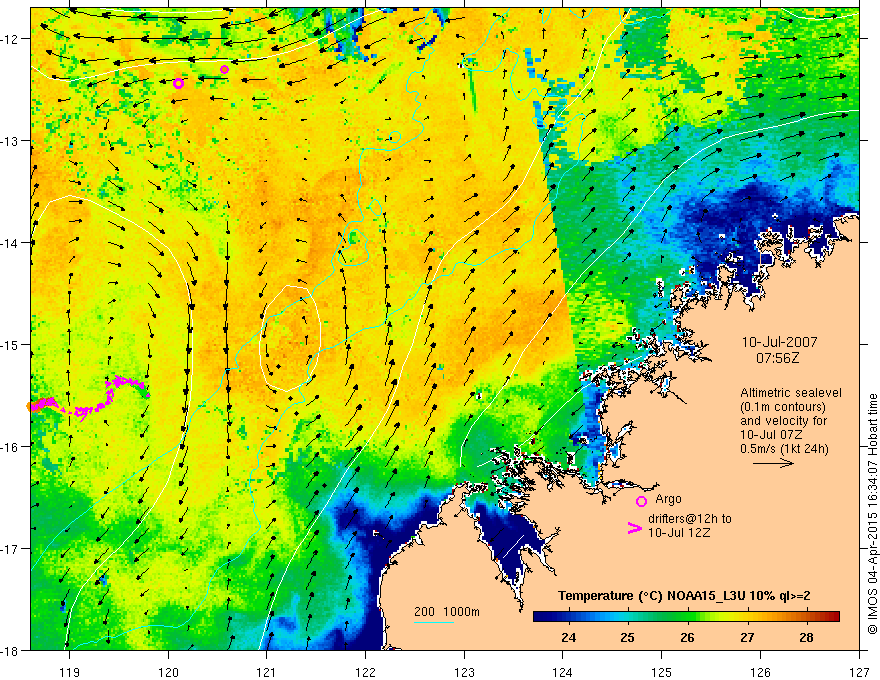Screen dimensions: 880x680
Task: Click latitude axis label -13
Action: pos(11,141)
